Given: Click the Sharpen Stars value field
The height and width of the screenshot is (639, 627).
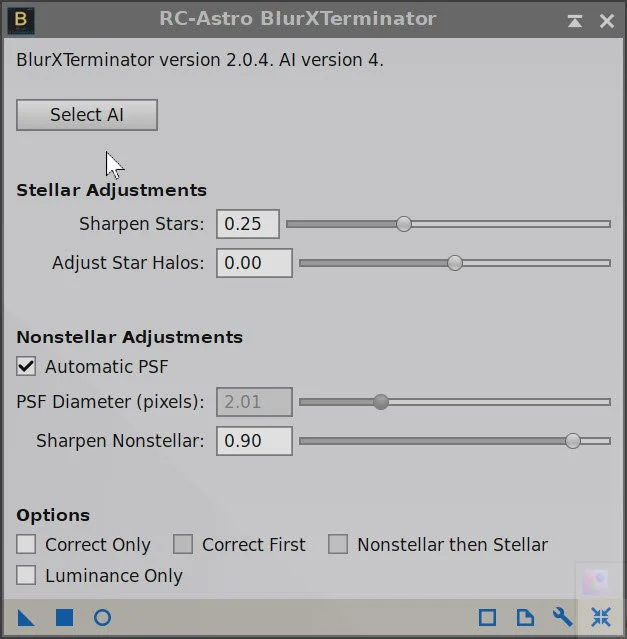Looking at the screenshot, I should coord(248,224).
